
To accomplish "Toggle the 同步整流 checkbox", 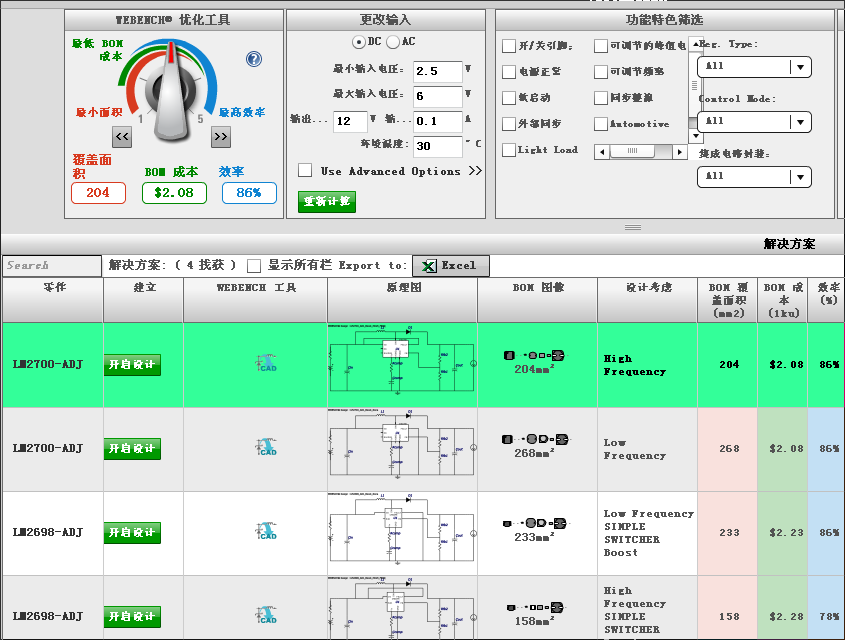I will pos(601,98).
